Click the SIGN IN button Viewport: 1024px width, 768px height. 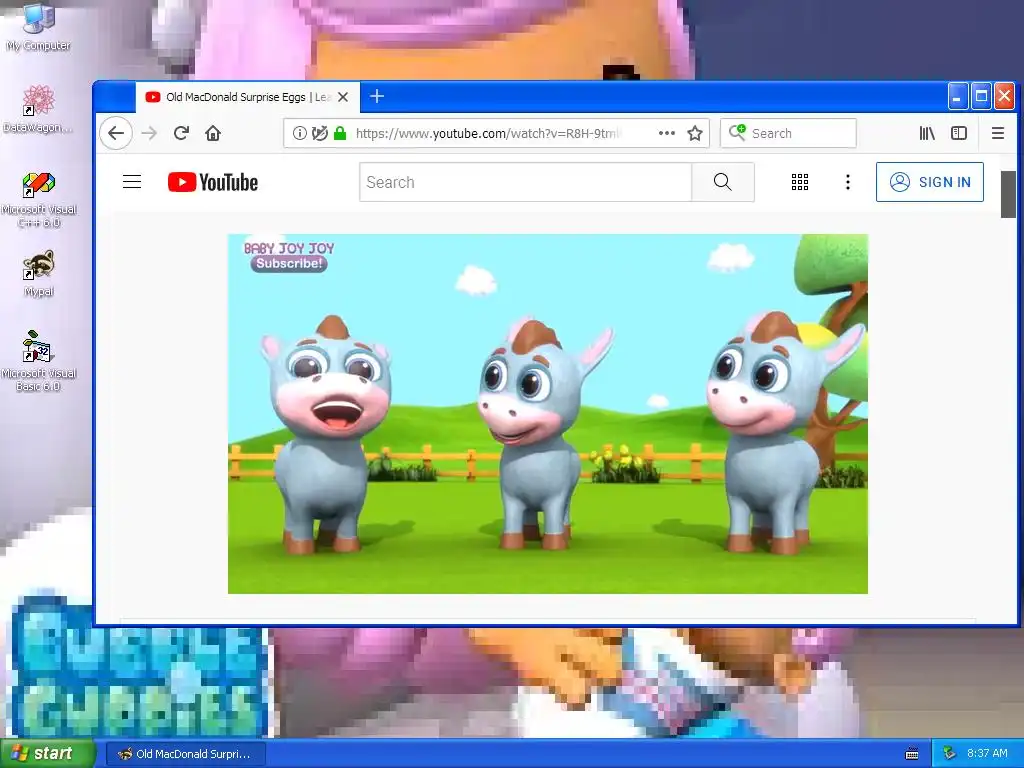[x=930, y=182]
